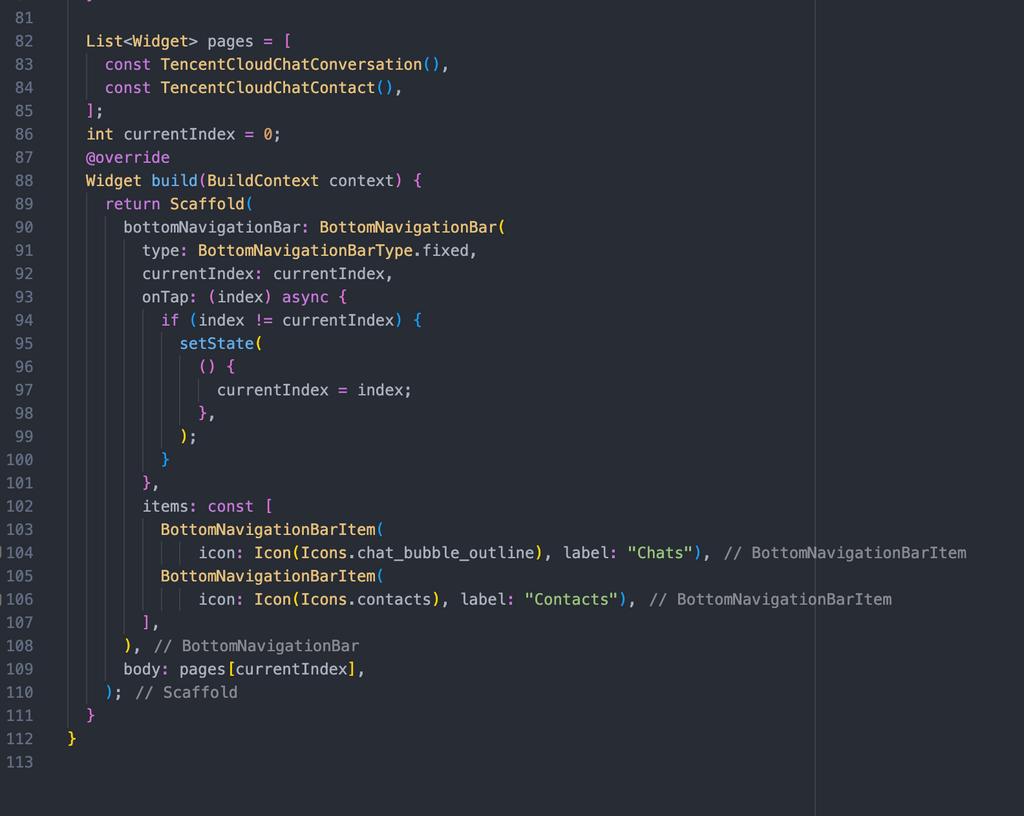This screenshot has height=816, width=1024.
Task: Click the "async" keyword on line 93
Action: pyautogui.click(x=305, y=297)
